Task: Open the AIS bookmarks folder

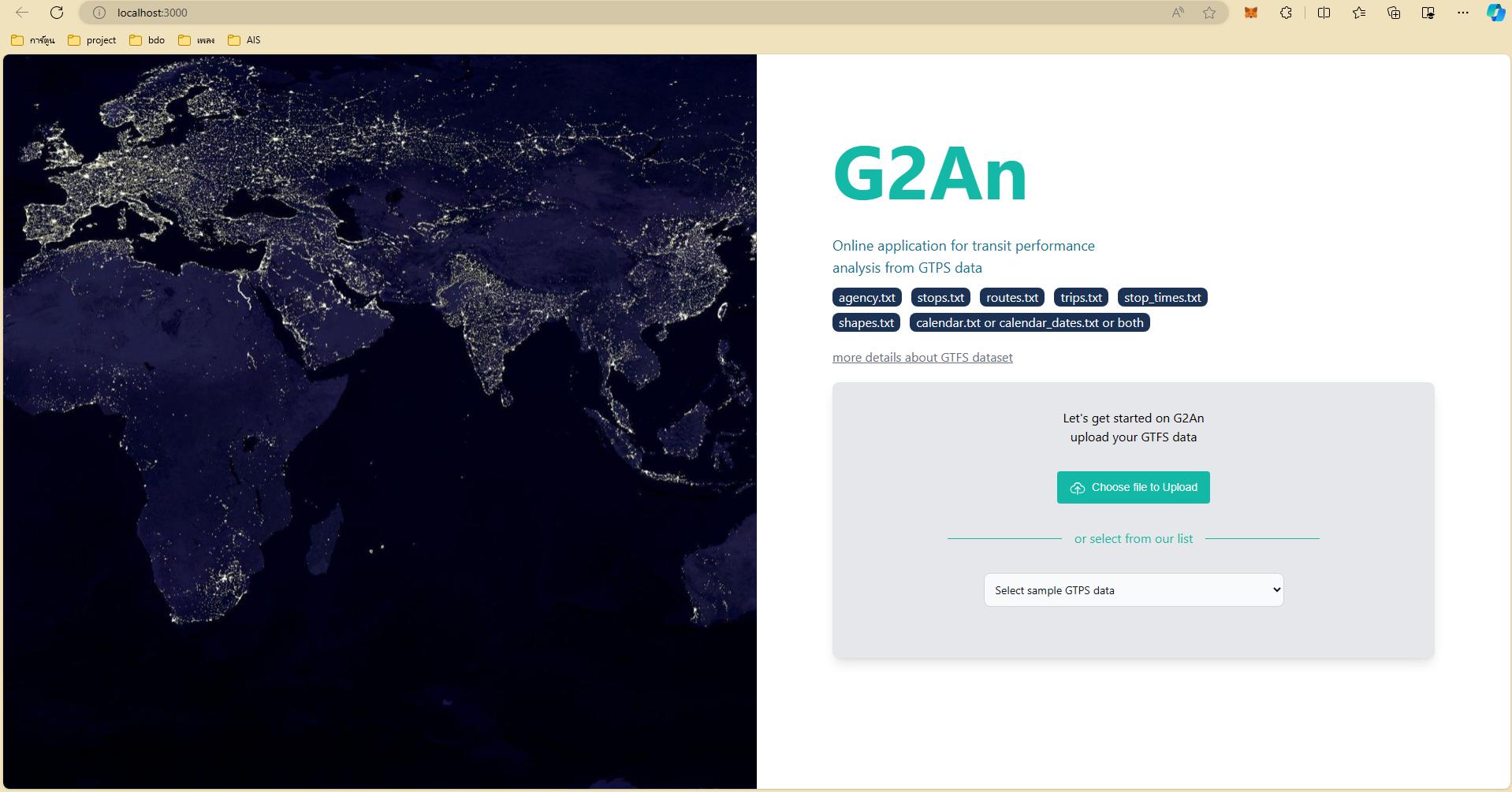Action: (244, 40)
